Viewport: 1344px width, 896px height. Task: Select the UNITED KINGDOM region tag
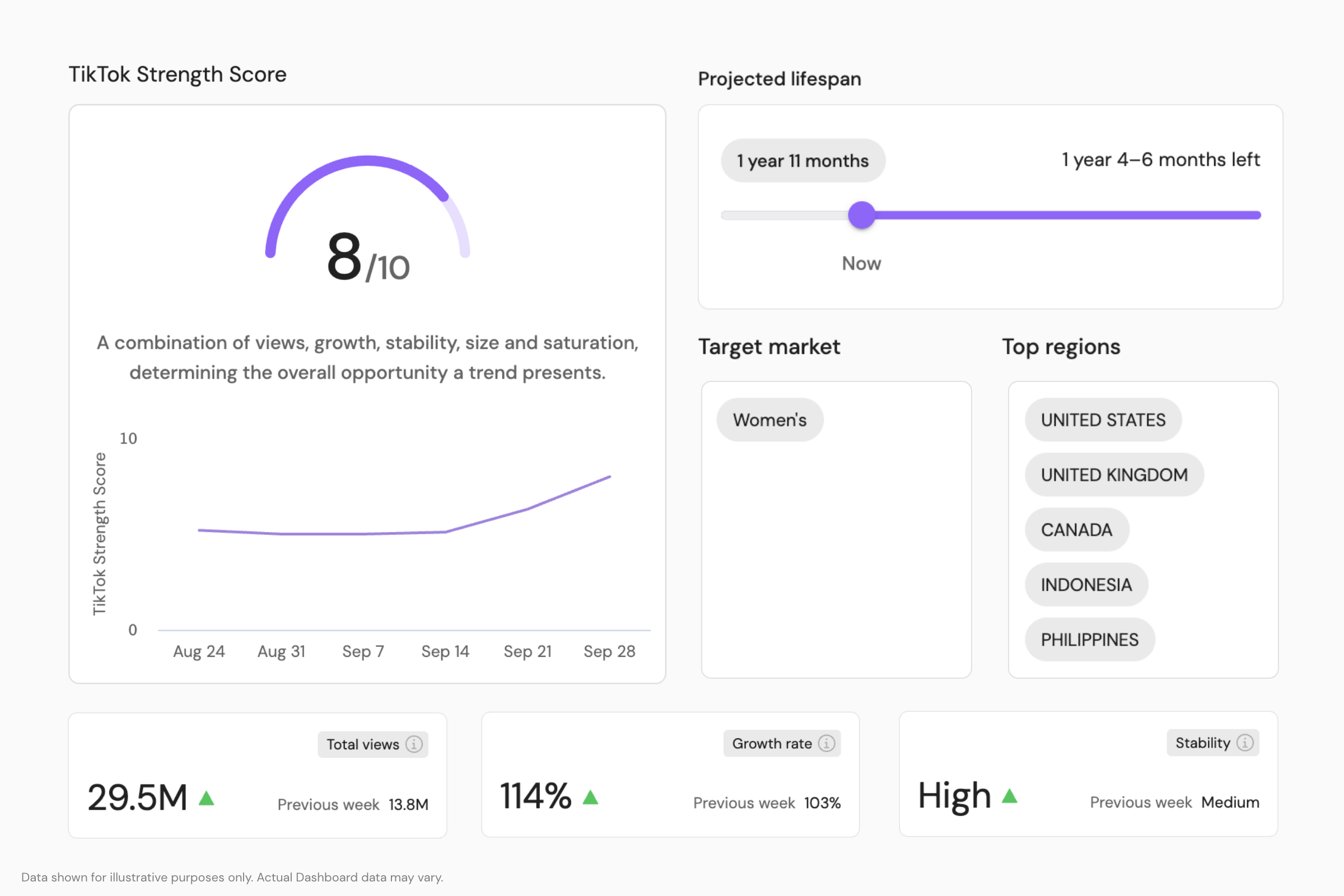(1114, 475)
